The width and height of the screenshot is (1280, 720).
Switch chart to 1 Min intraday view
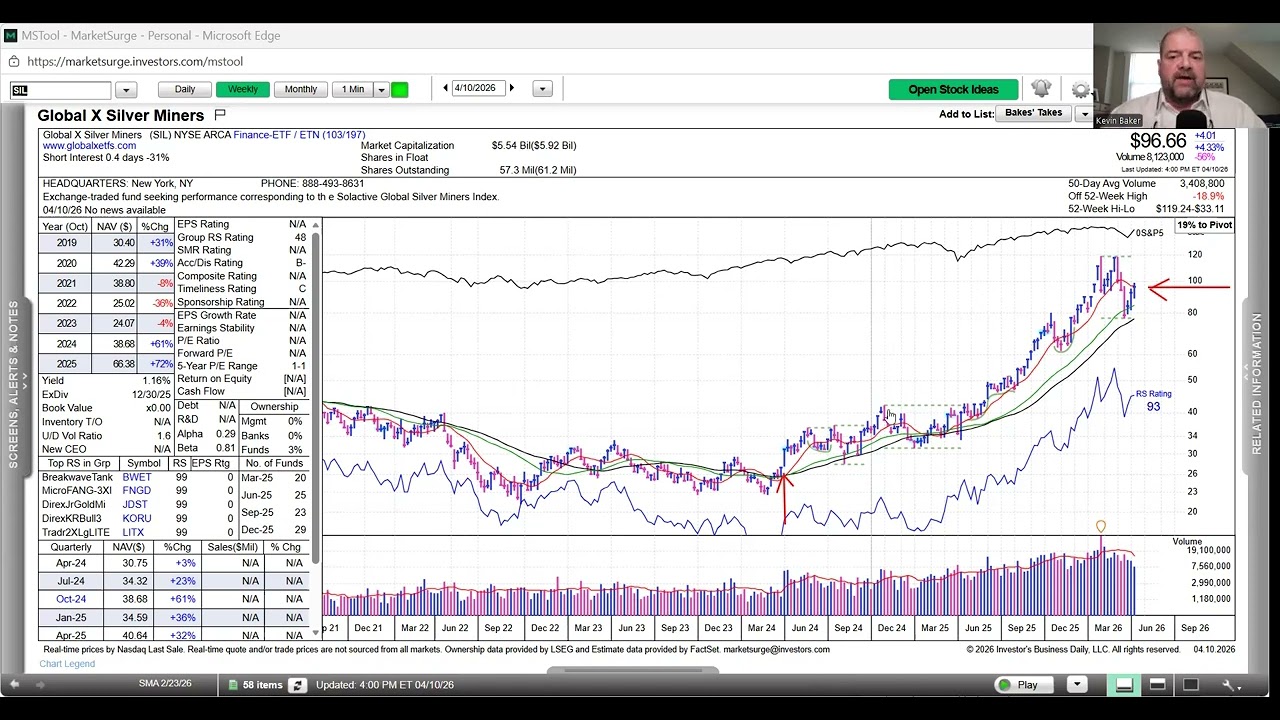tap(353, 89)
